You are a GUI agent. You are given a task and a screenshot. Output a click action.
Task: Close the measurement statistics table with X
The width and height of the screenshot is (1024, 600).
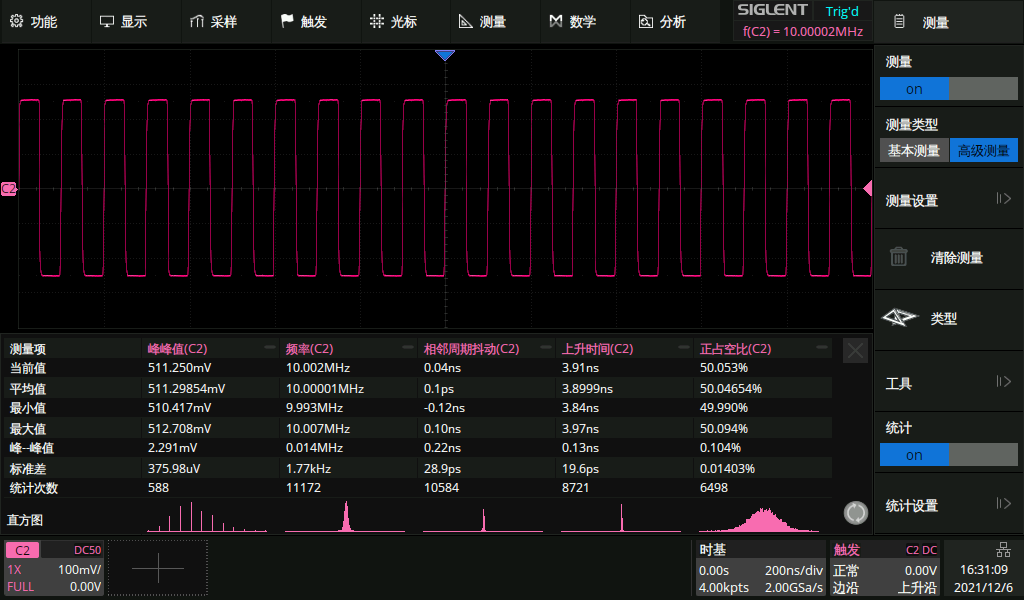coord(855,350)
